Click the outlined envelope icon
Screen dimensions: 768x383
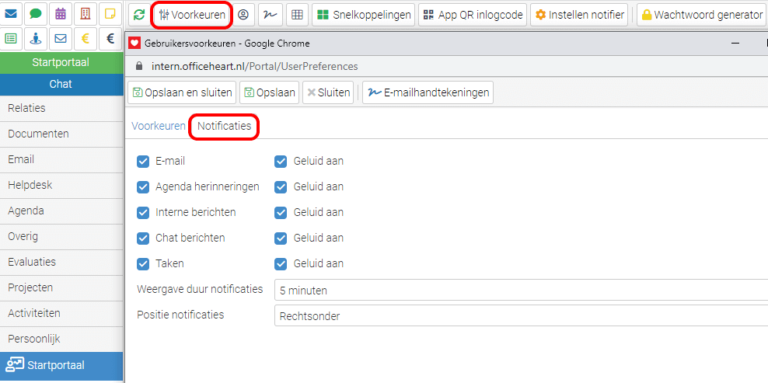(x=60, y=39)
